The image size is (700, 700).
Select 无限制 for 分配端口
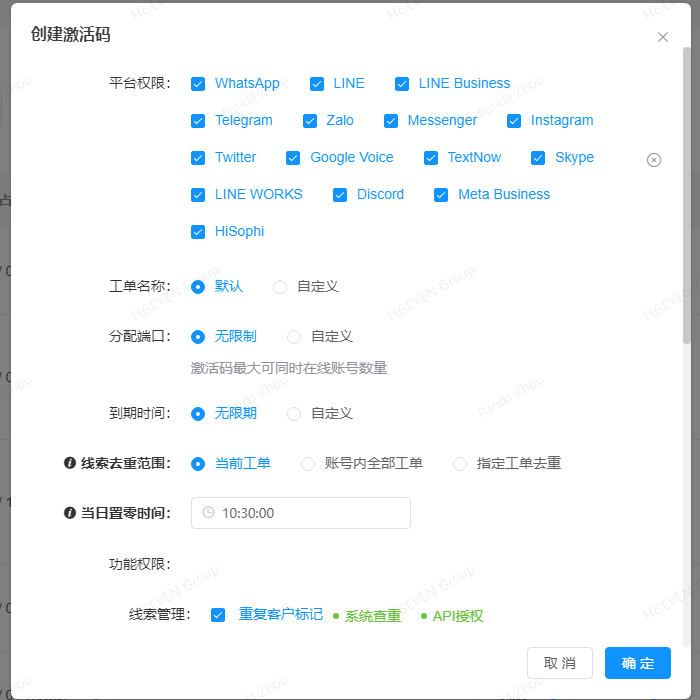tap(198, 337)
